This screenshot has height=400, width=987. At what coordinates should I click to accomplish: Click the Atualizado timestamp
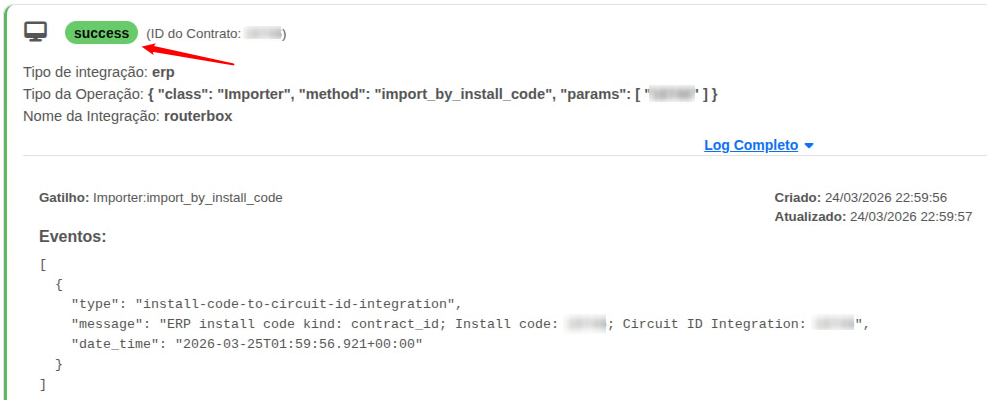[911, 217]
